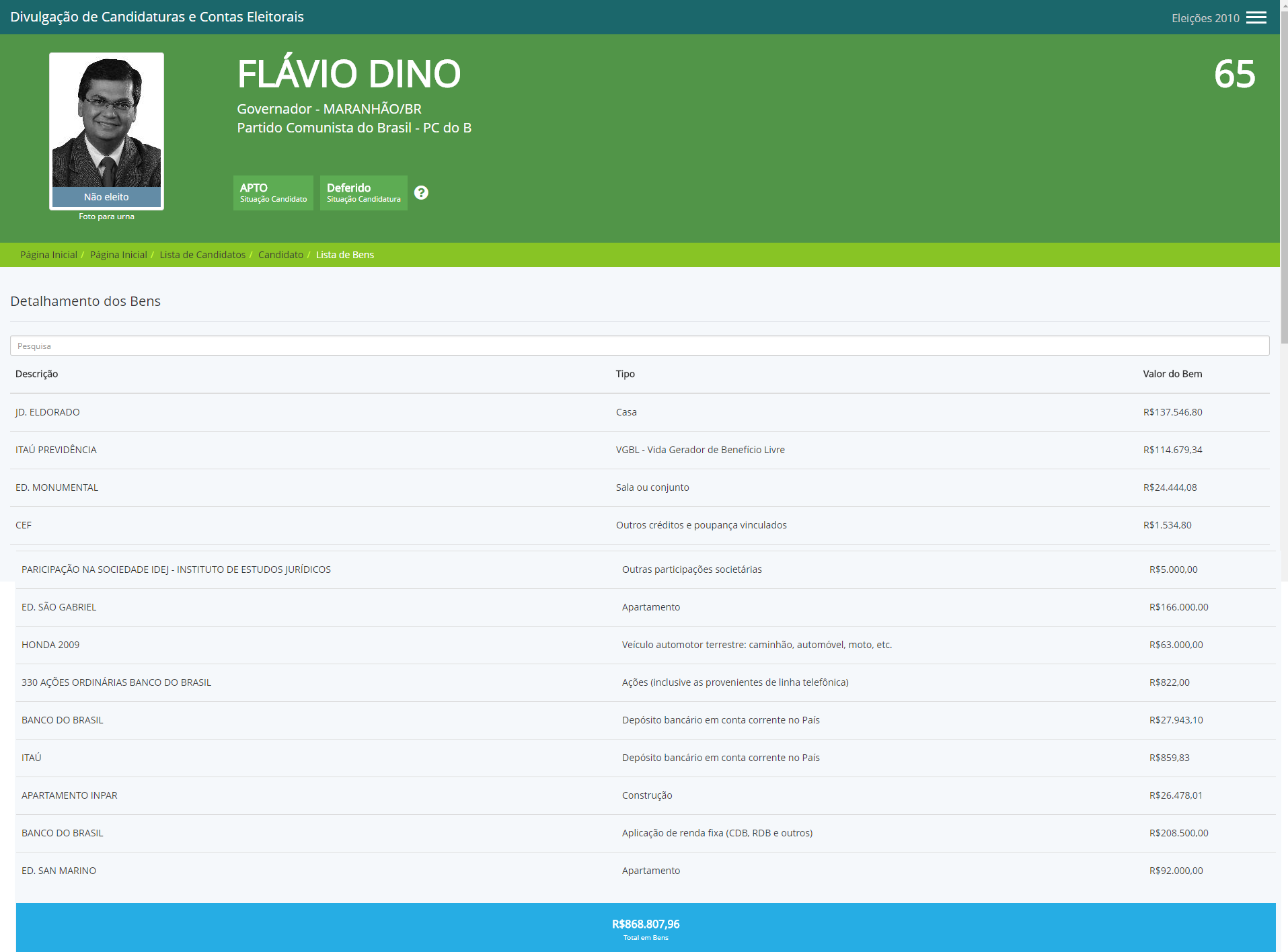Screen dimensions: 1288x952
Task: Click the Total em Bens bar
Action: point(645,928)
